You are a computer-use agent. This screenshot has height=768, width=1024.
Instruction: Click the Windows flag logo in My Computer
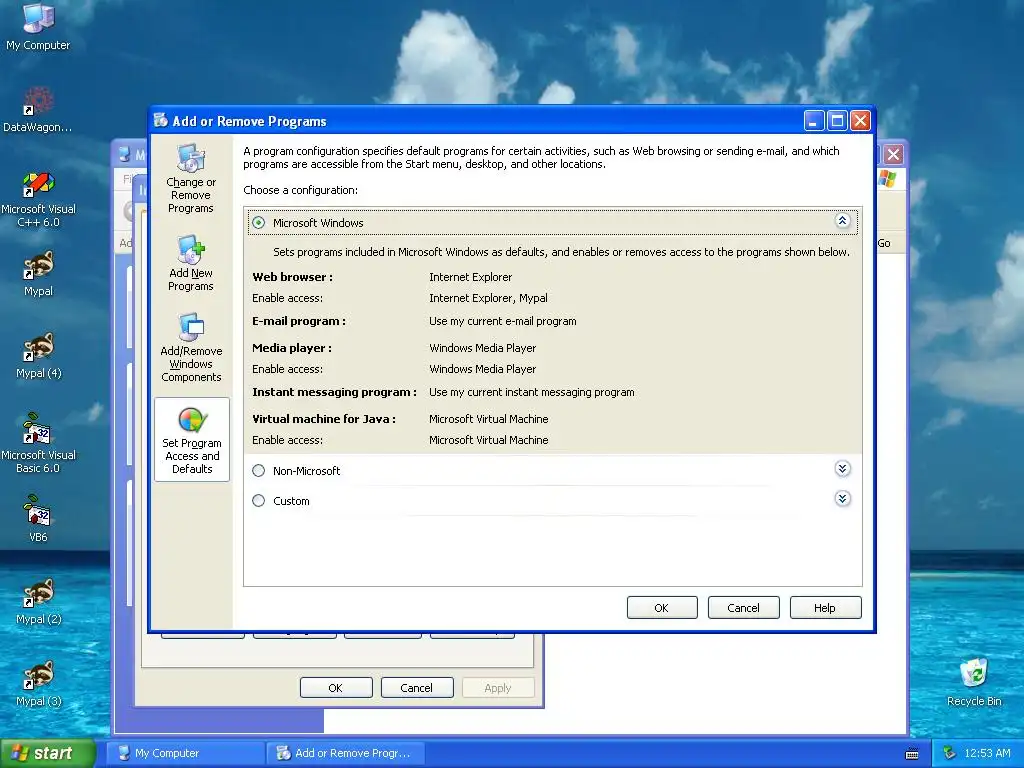coord(887,178)
